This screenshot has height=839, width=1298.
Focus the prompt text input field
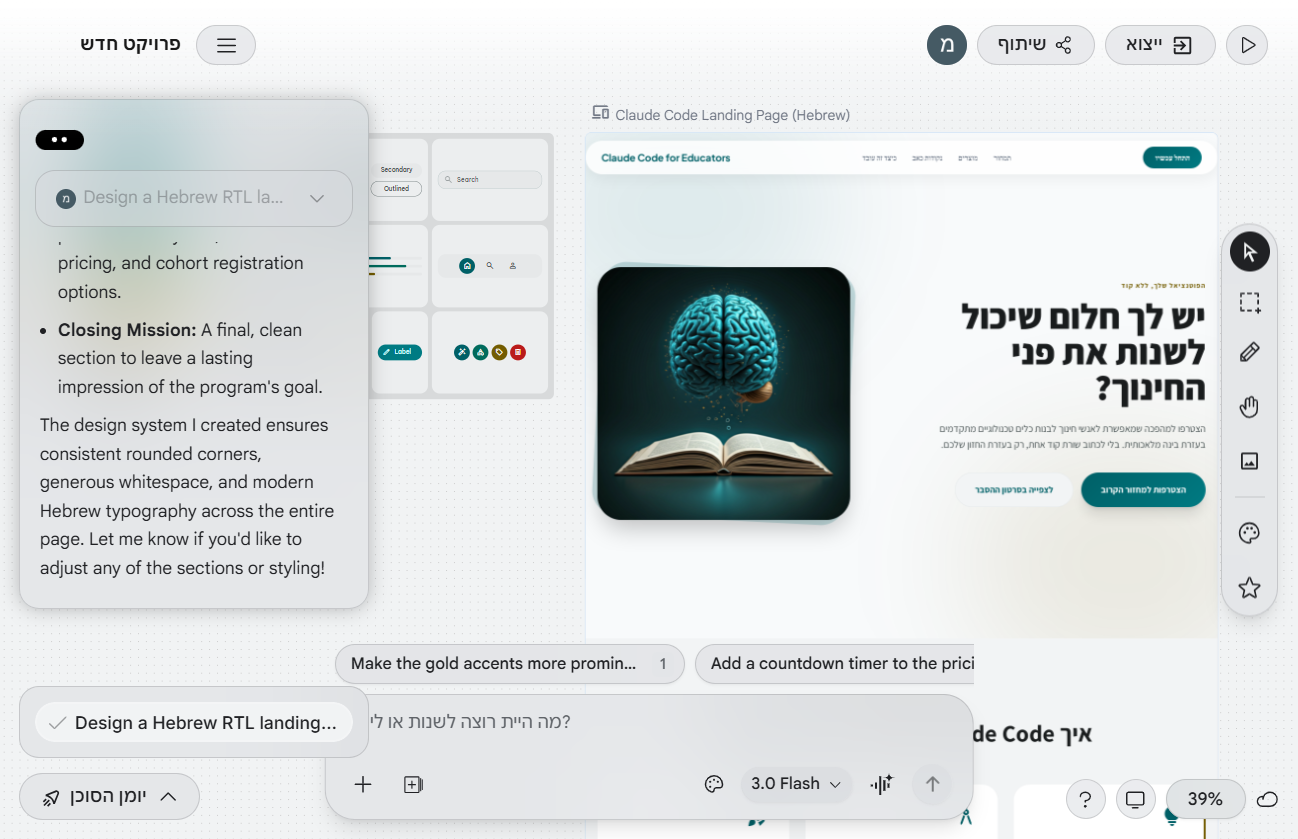(x=650, y=721)
